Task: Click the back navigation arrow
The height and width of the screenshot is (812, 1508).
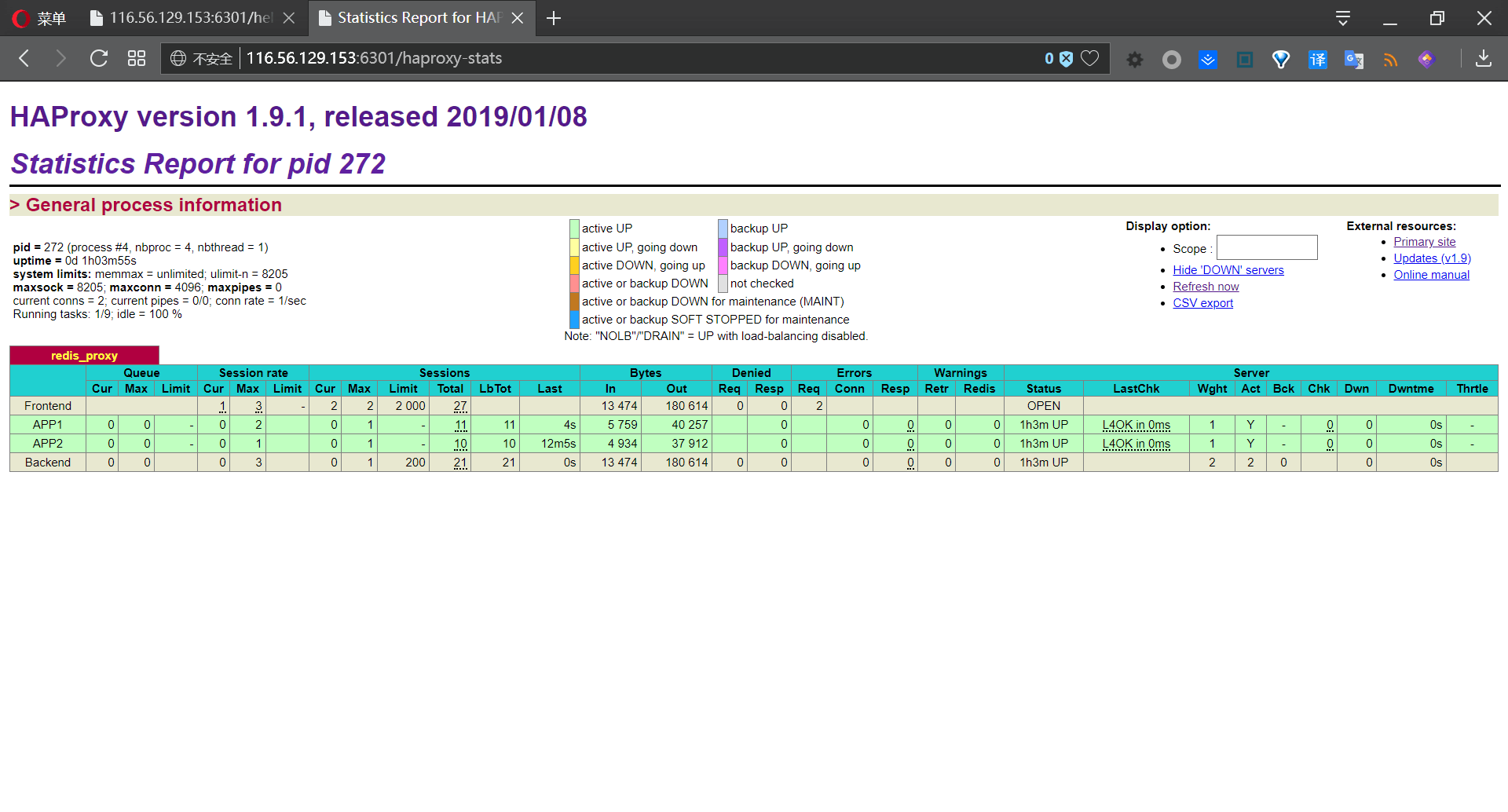Action: click(x=24, y=58)
